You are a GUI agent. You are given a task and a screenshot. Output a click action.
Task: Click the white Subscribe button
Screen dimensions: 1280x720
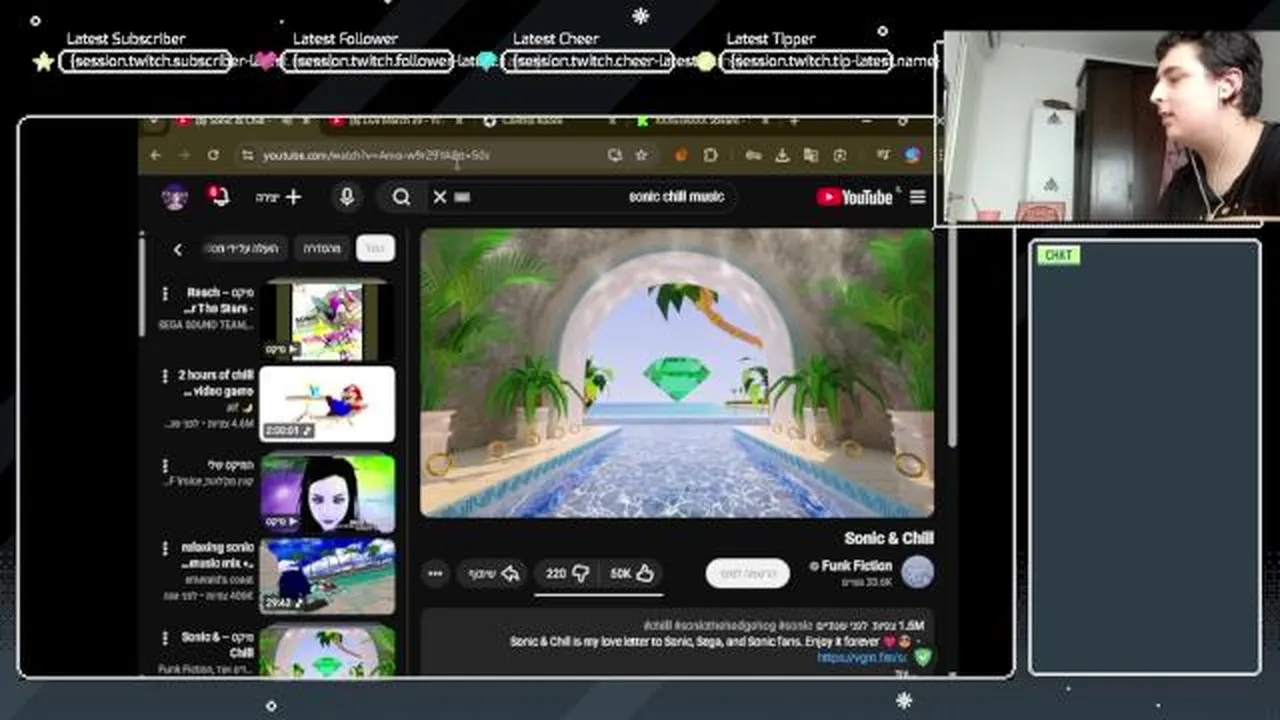[747, 573]
